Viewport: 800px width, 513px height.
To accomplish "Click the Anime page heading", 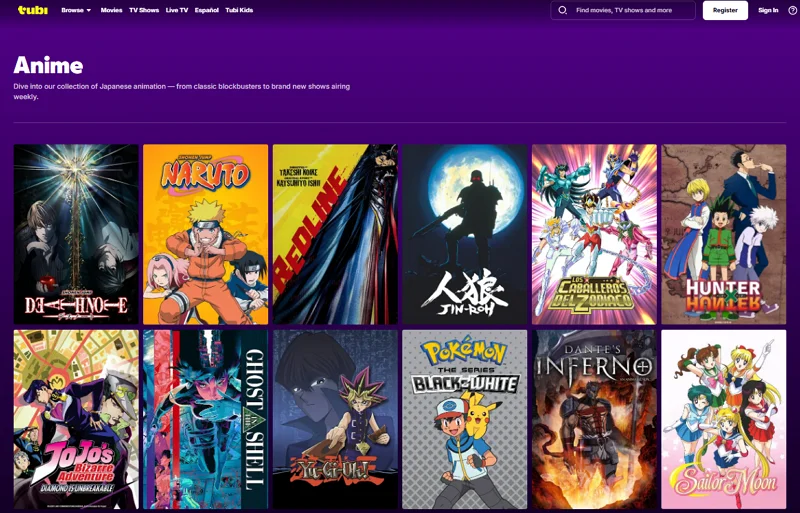I will coord(48,65).
